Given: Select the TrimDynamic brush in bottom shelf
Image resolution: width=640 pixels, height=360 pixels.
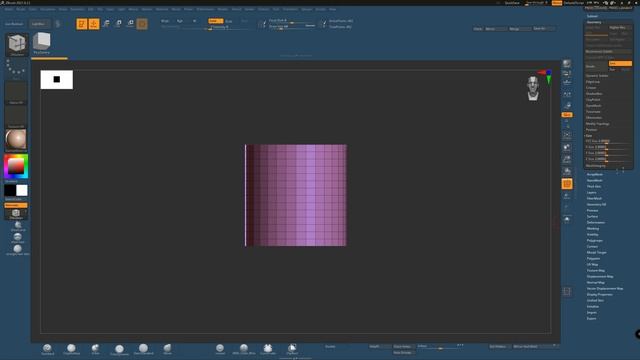Looking at the screenshot, I should [x=119, y=349].
